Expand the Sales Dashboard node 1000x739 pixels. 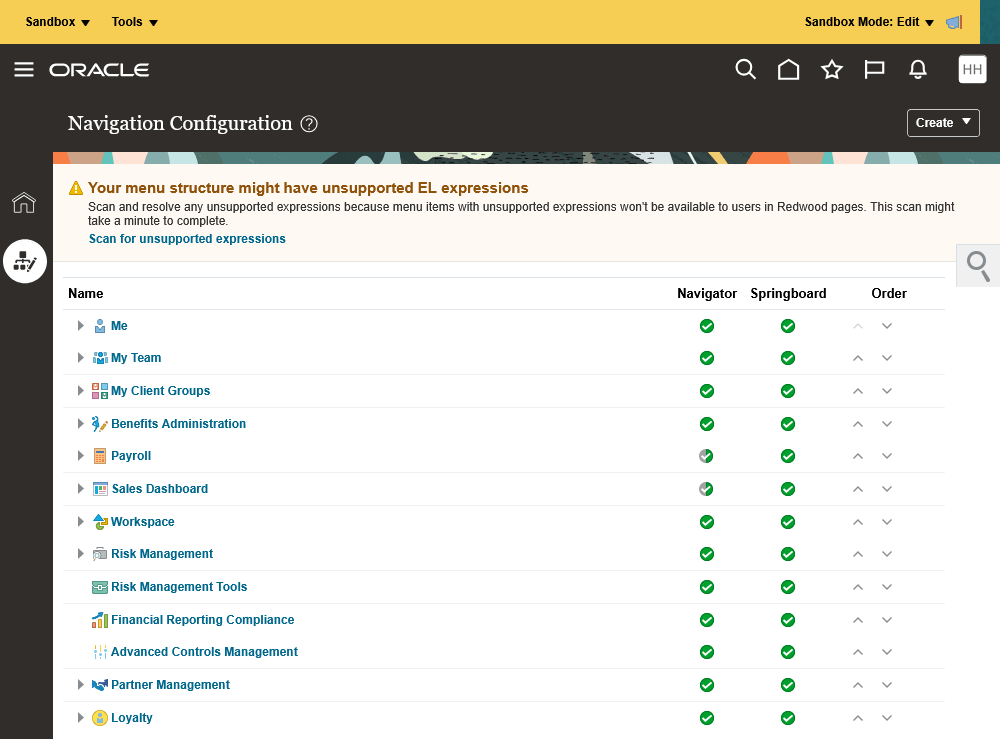[80, 489]
